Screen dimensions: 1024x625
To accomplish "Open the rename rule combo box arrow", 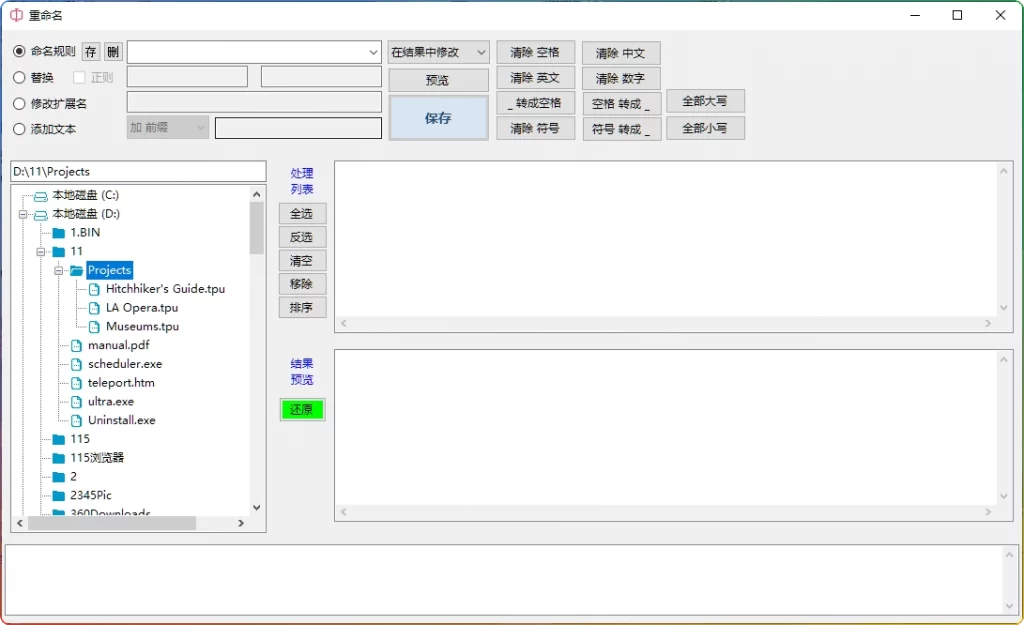I will pos(374,51).
